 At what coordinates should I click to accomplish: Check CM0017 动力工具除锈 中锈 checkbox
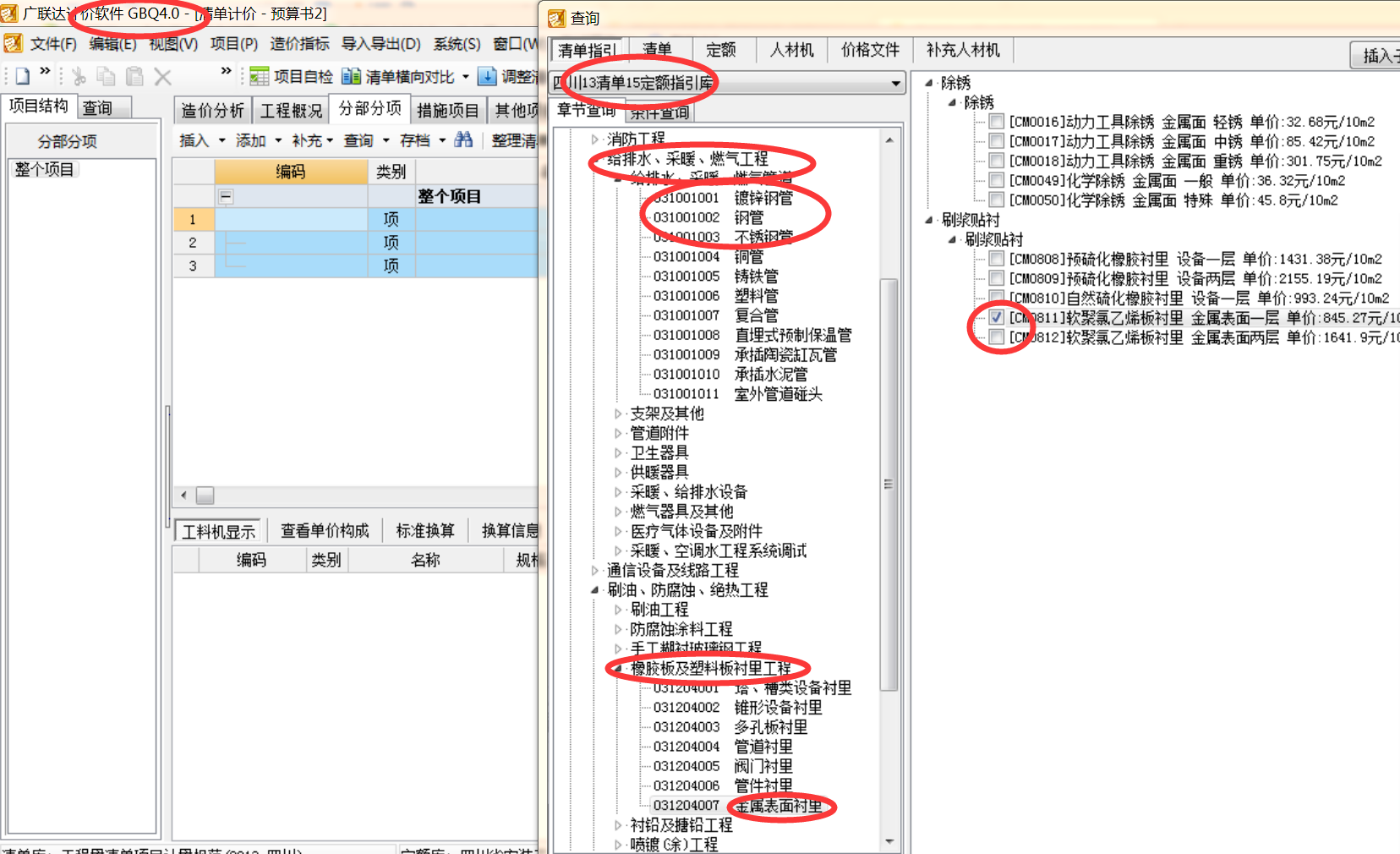[x=997, y=141]
